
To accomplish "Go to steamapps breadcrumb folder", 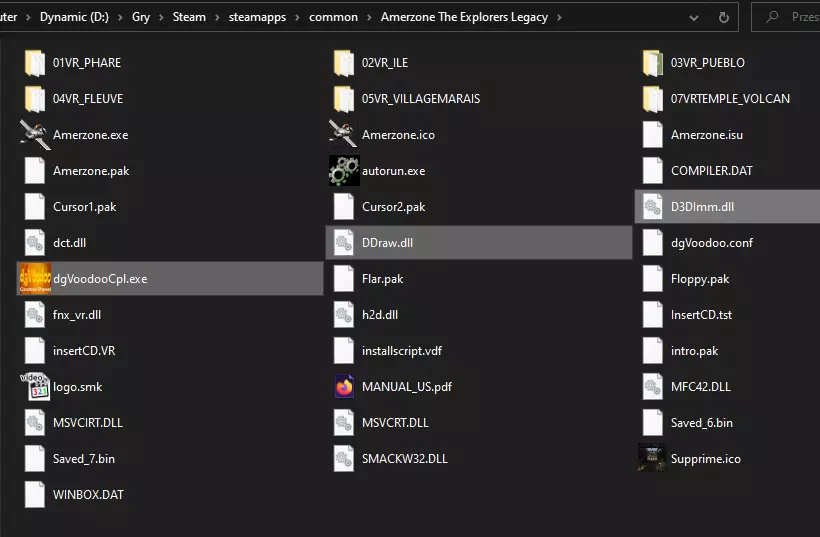I will (x=257, y=17).
